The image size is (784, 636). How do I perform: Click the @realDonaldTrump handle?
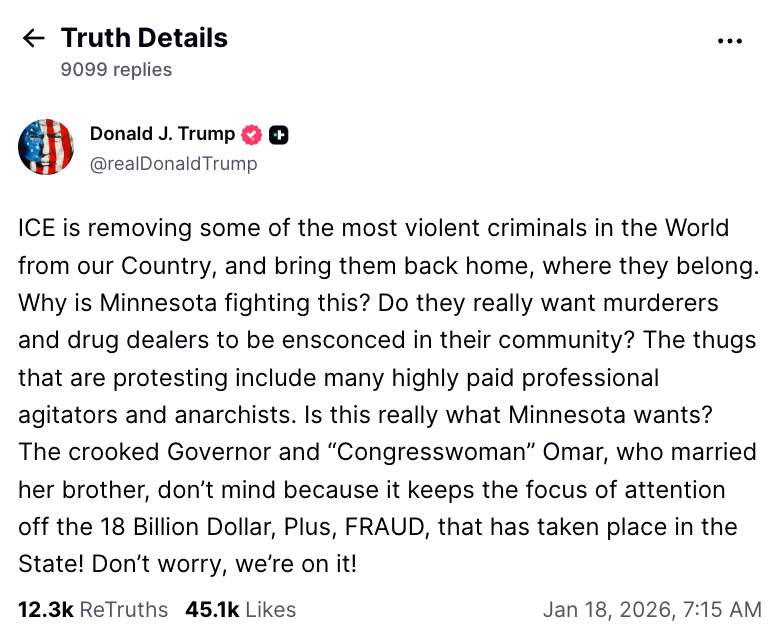click(x=173, y=163)
